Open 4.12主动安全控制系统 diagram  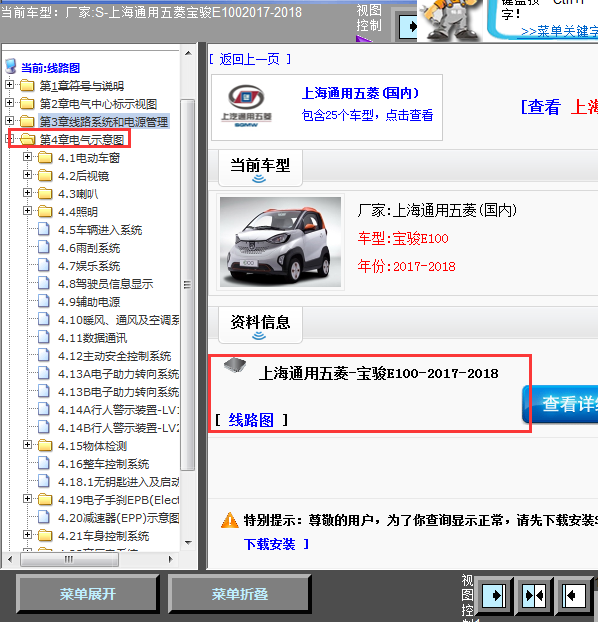(114, 356)
